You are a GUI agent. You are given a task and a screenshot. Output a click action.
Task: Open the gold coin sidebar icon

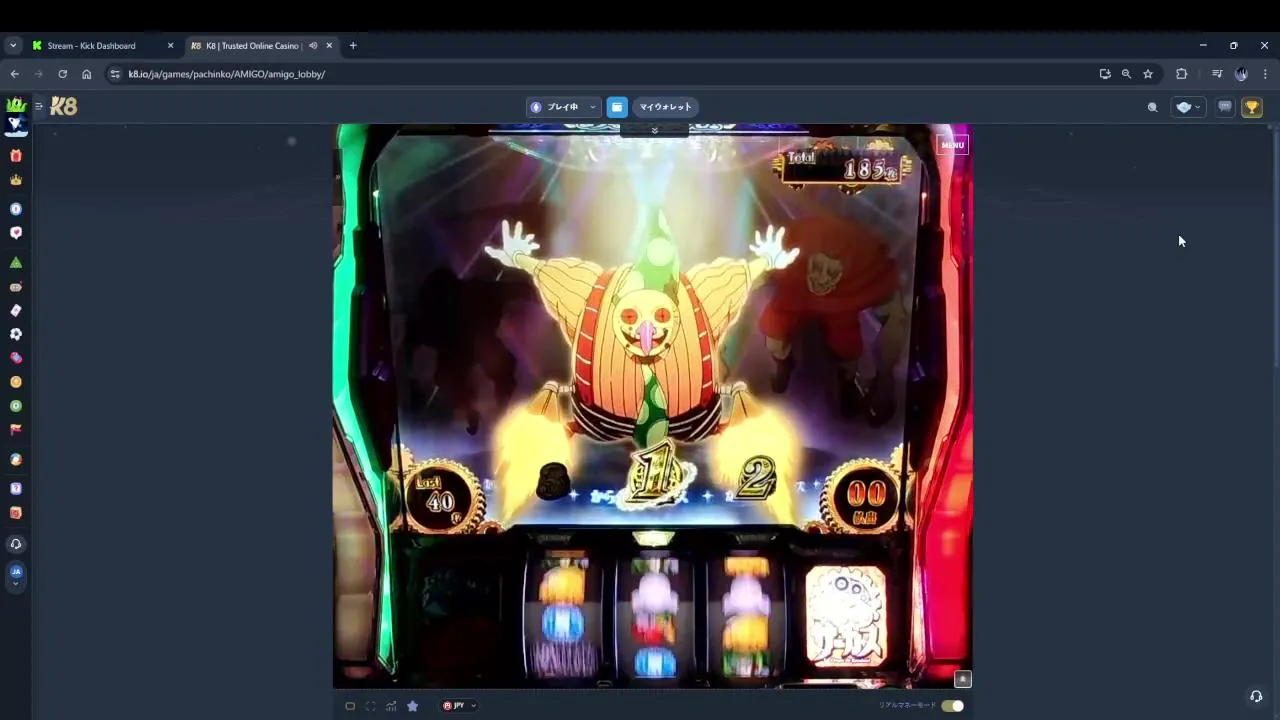[15, 382]
